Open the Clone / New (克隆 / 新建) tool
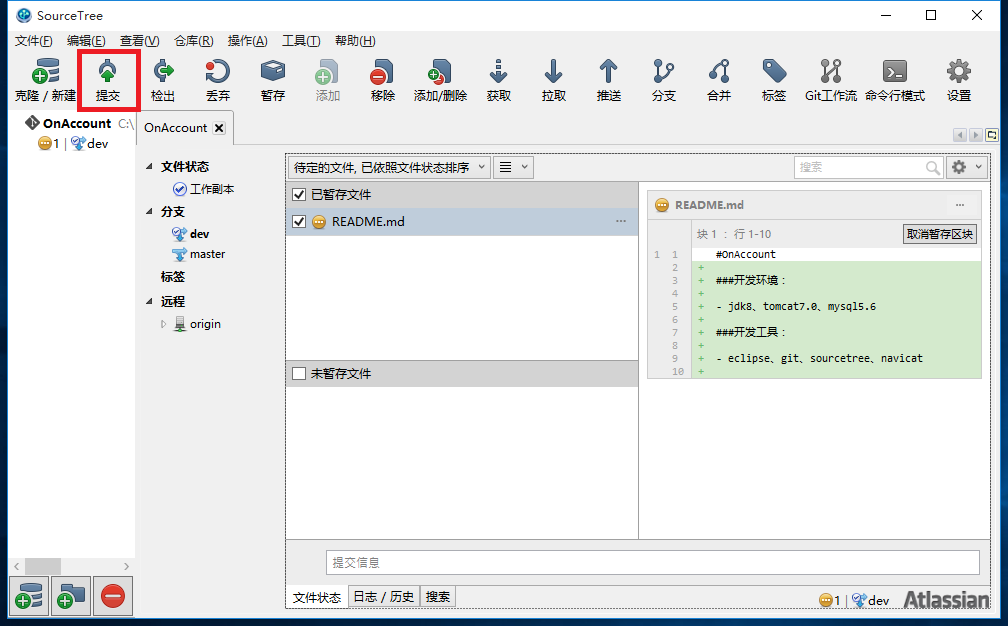This screenshot has height=626, width=1008. (x=45, y=80)
